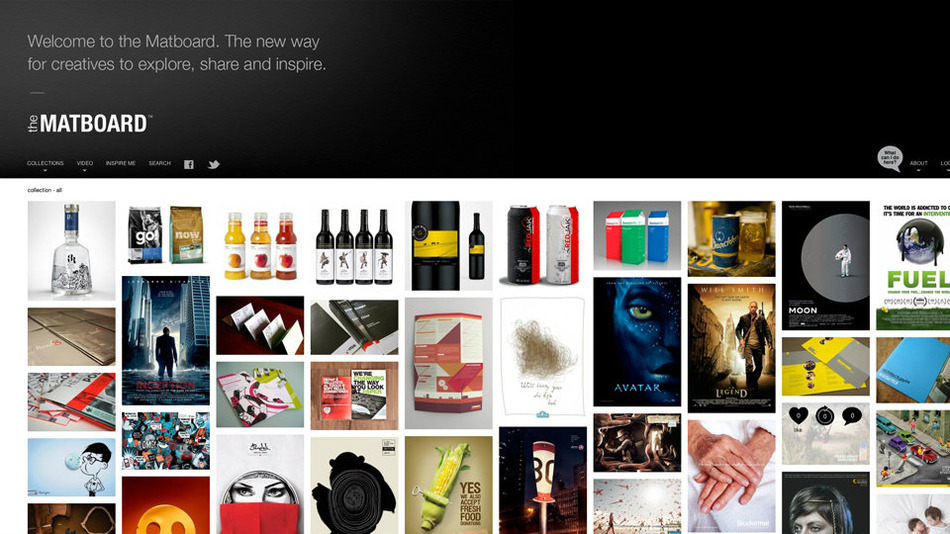Screen dimensions: 950x534
Task: Click the heart like icon on thumbnail
Action: (798, 416)
